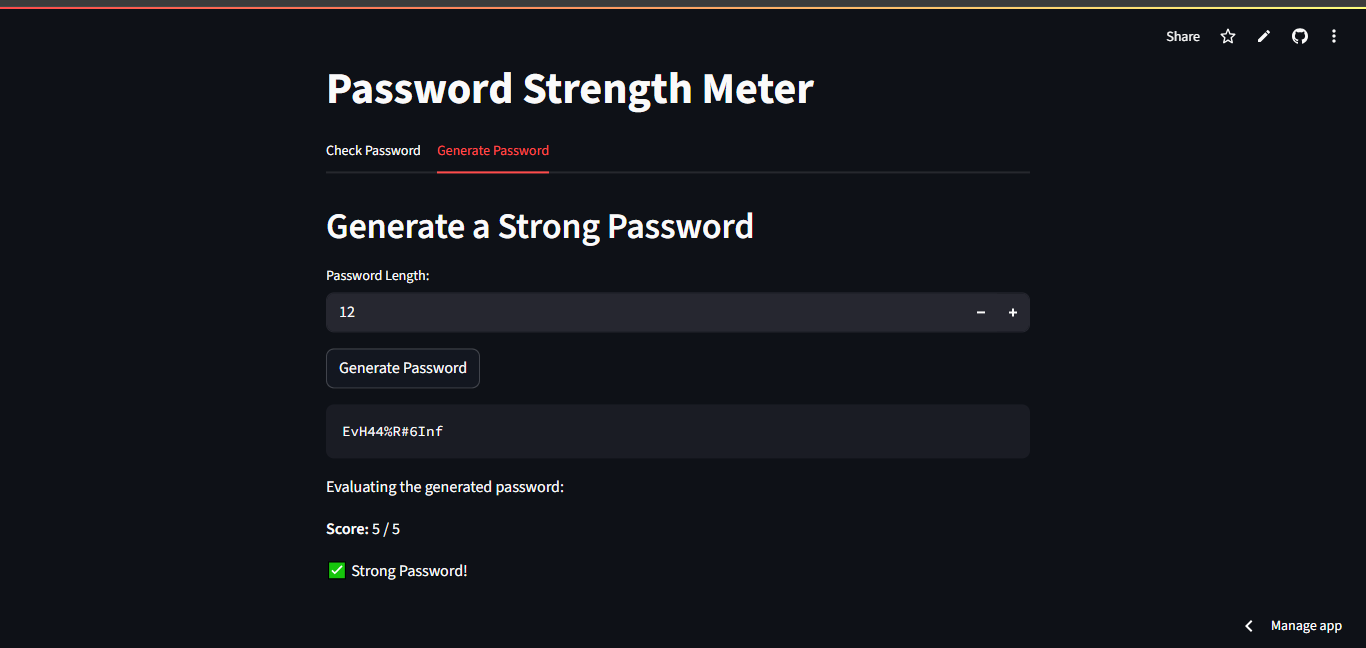Decrease password length with minus button
The width and height of the screenshot is (1366, 648).
click(981, 313)
